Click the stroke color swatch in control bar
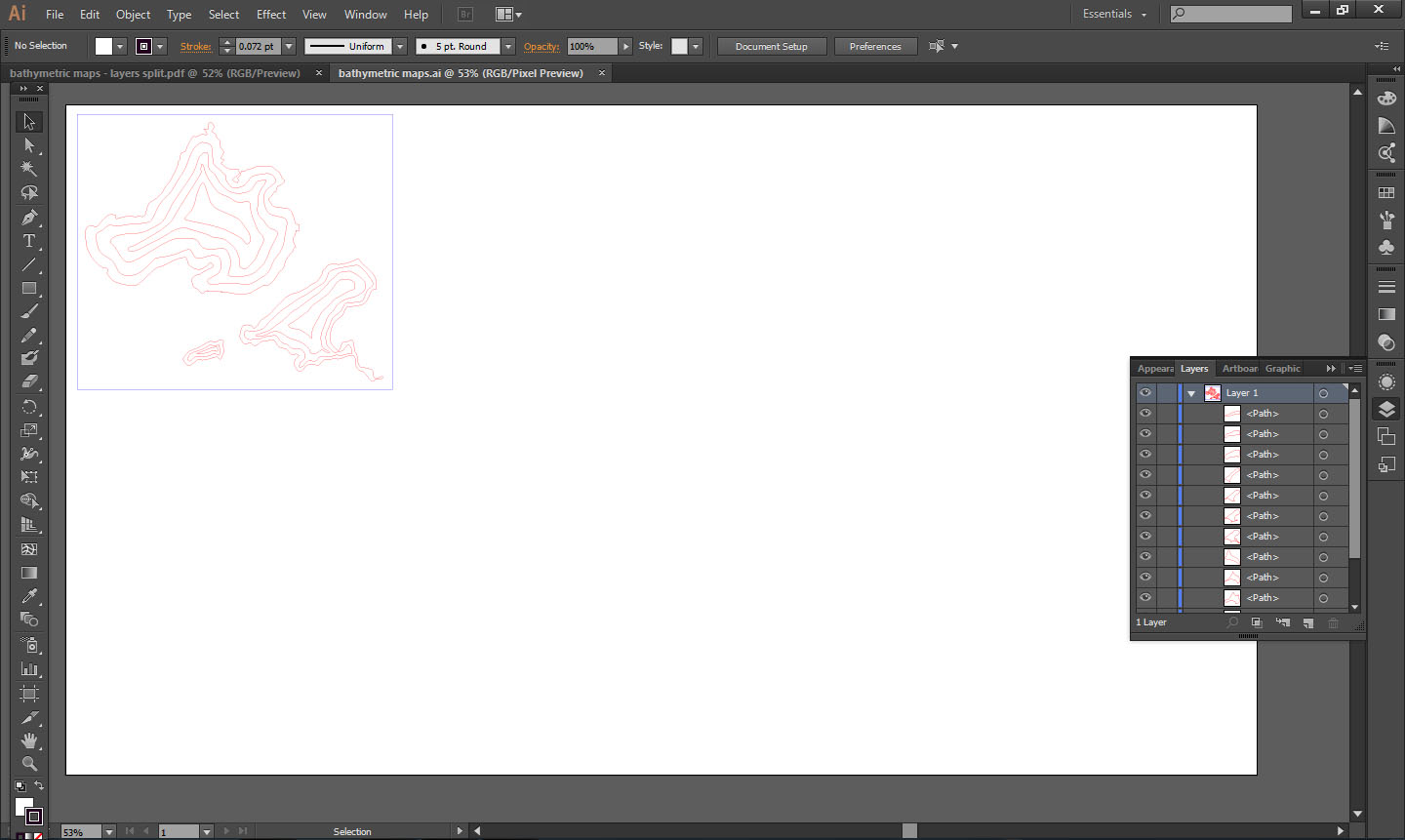1405x840 pixels. pos(144,46)
